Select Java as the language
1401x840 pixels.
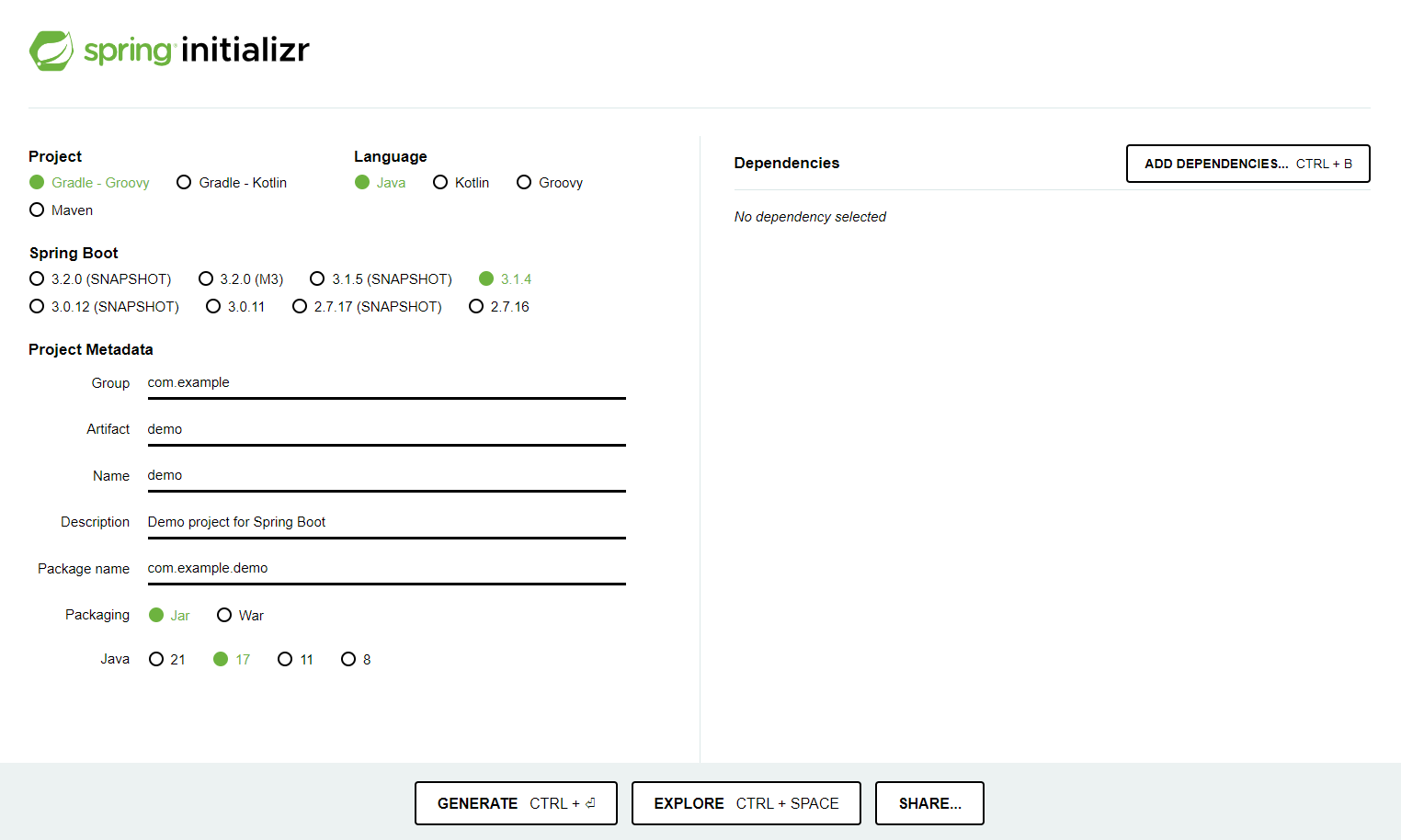pyautogui.click(x=380, y=183)
